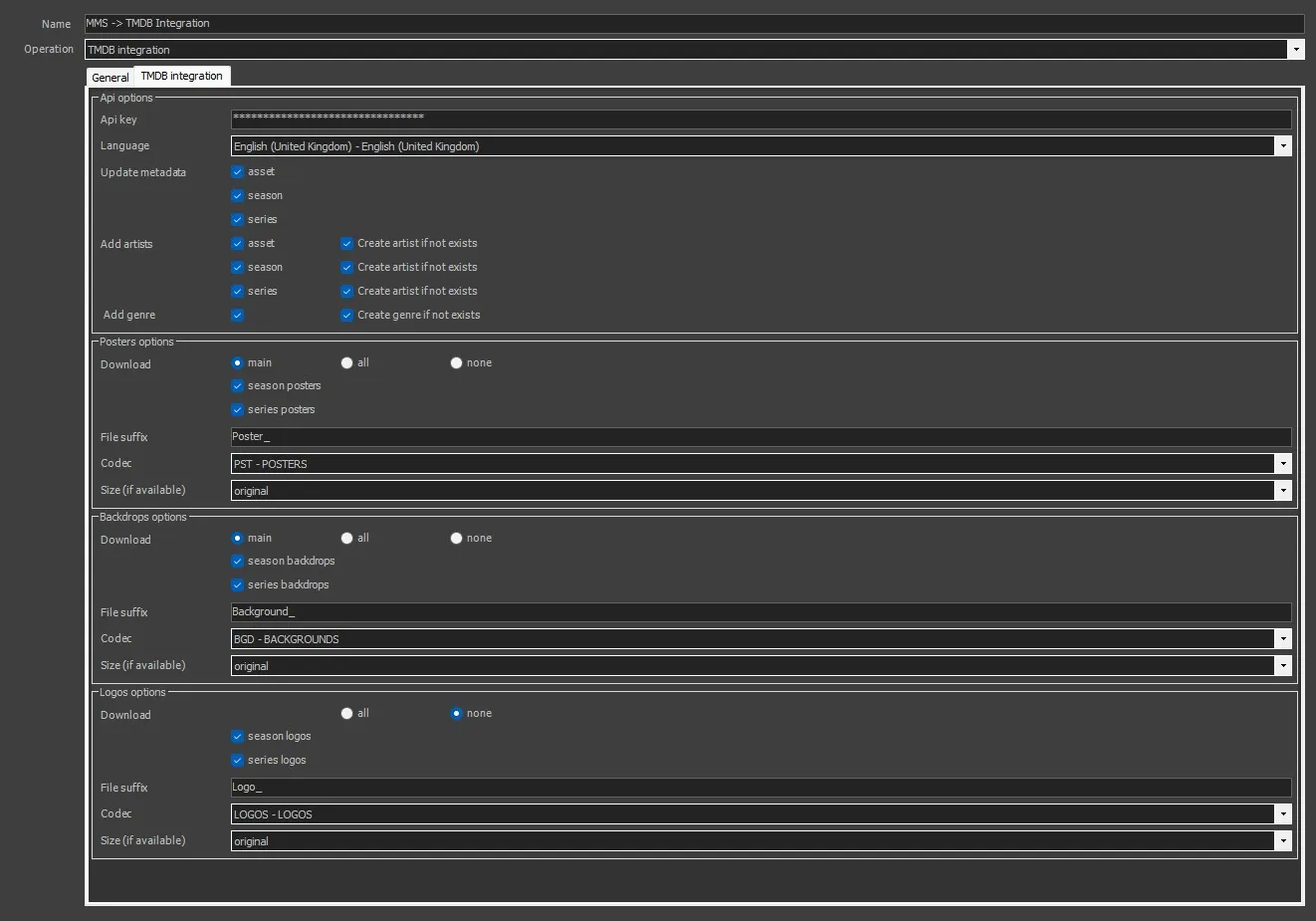
Task: Select 'none' for Backdrops download
Action: (x=456, y=539)
